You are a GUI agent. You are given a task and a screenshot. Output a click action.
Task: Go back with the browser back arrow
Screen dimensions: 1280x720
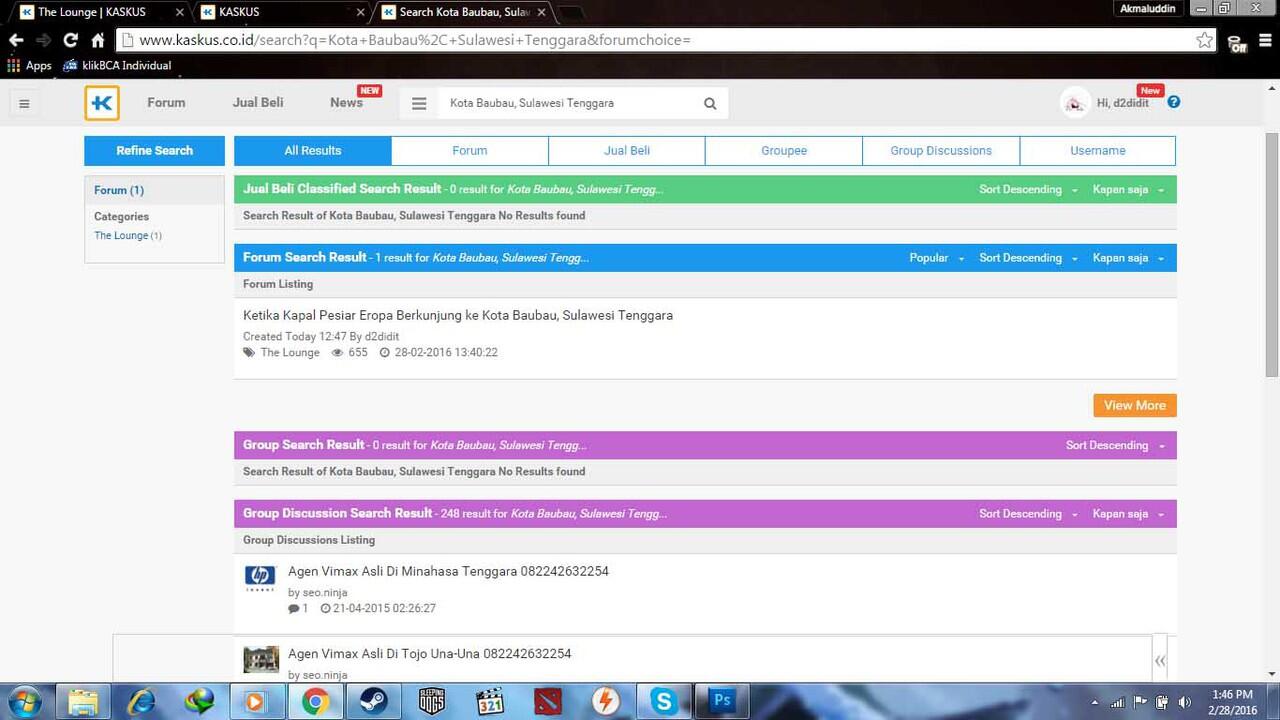16,40
